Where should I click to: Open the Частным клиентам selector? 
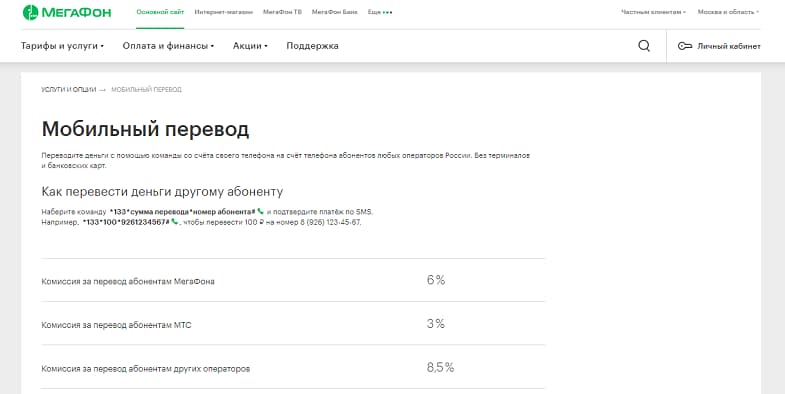653,12
